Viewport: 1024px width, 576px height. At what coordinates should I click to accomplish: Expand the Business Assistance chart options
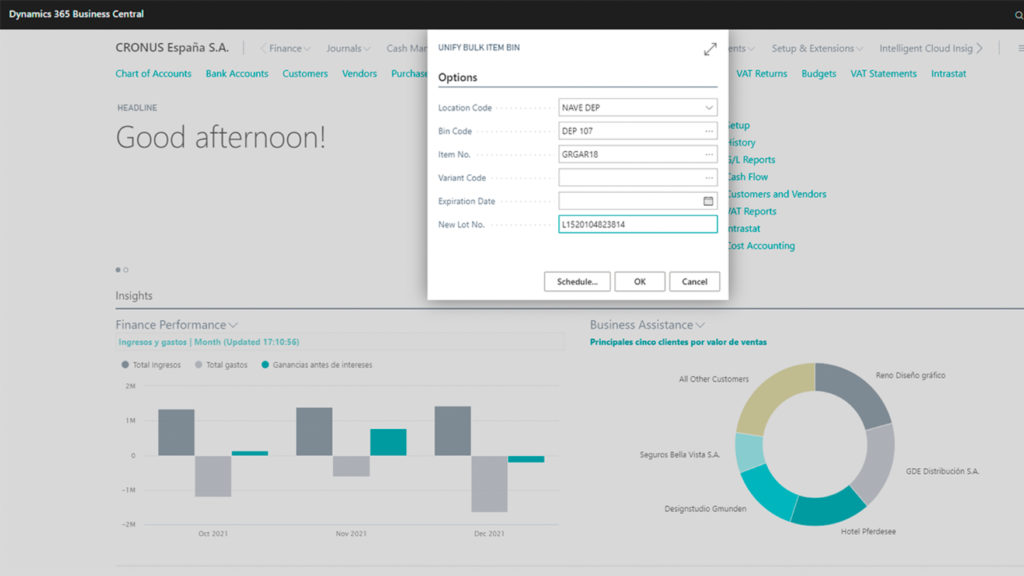click(700, 325)
